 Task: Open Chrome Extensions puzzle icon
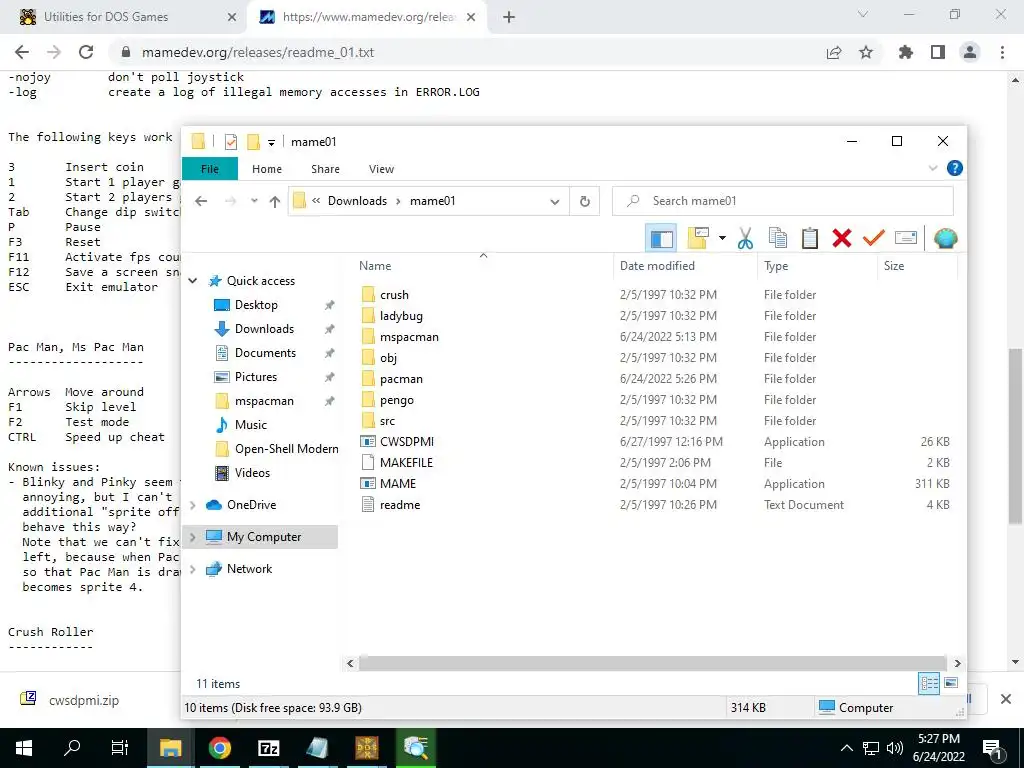pyautogui.click(x=906, y=52)
